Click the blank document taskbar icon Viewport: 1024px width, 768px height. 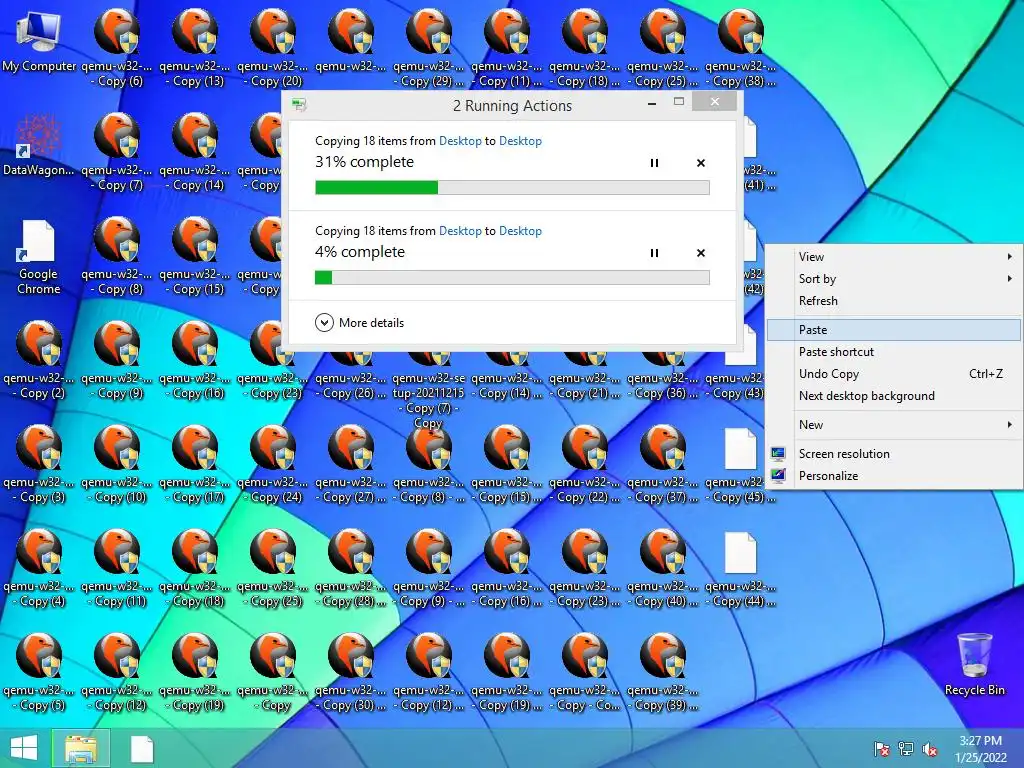pyautogui.click(x=142, y=749)
